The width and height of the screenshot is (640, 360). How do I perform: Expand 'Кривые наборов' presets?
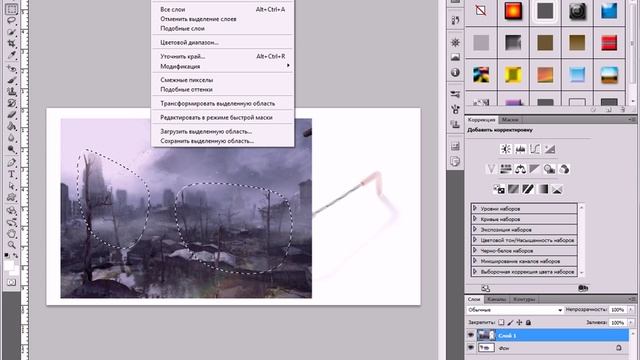tap(475, 219)
